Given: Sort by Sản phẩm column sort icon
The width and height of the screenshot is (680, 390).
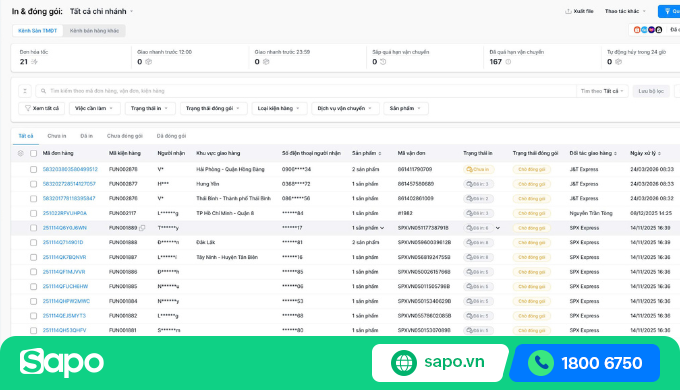Looking at the screenshot, I should tap(380, 154).
